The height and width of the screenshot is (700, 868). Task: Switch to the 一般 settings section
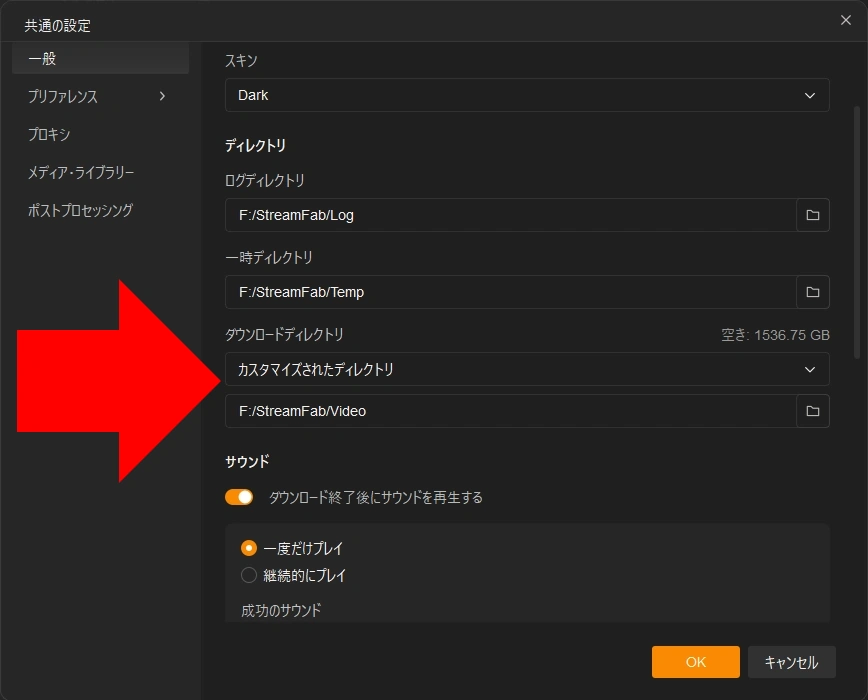click(100, 58)
